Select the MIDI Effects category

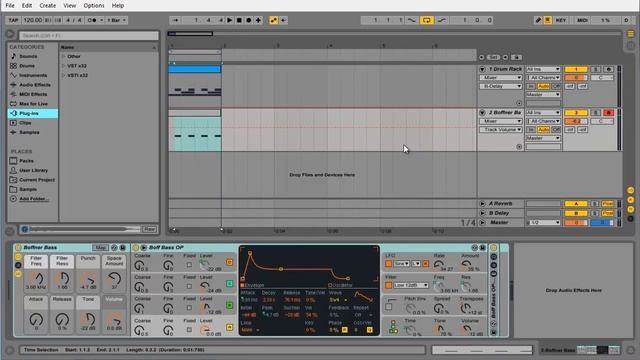click(33, 94)
